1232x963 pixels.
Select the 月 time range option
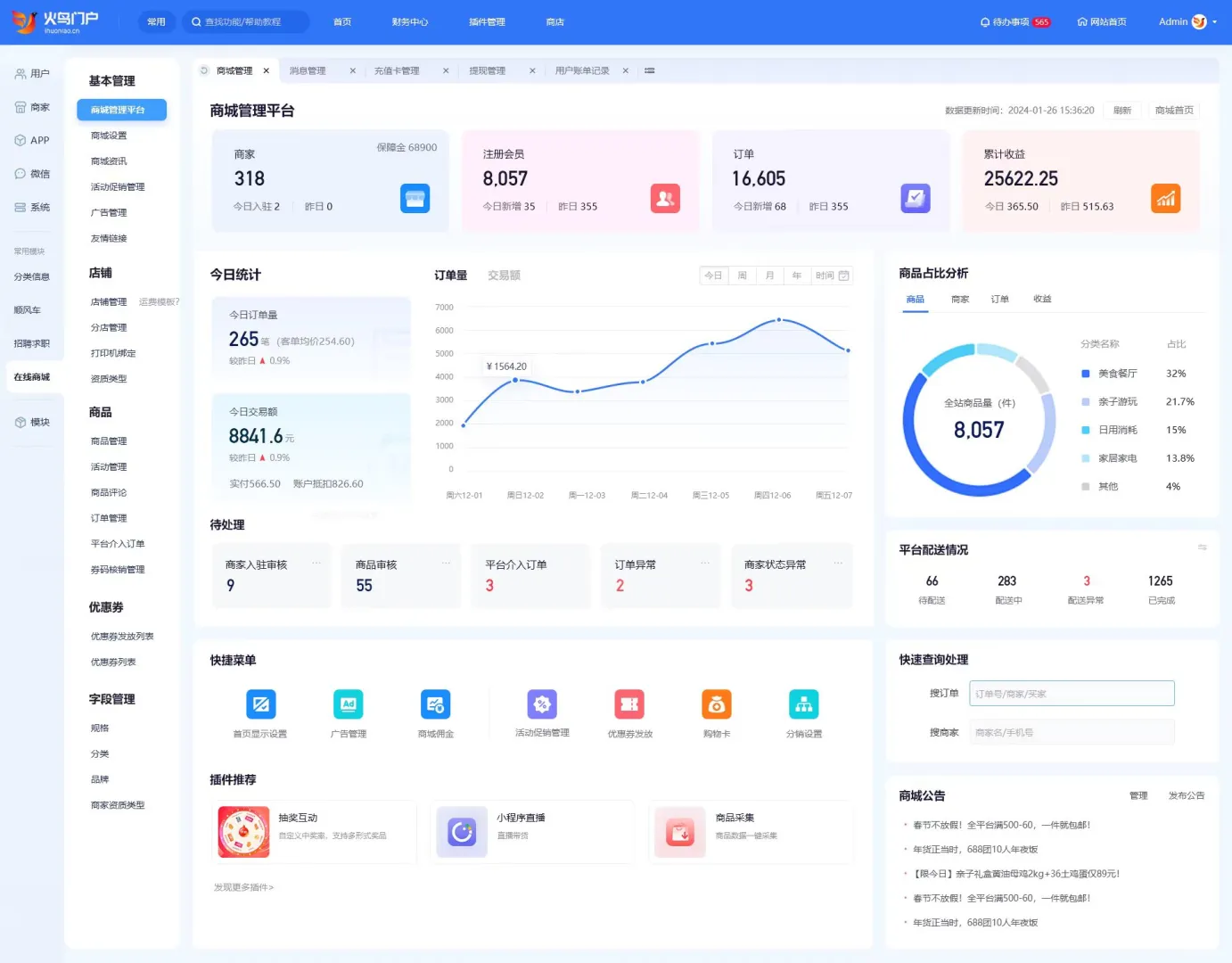[768, 275]
